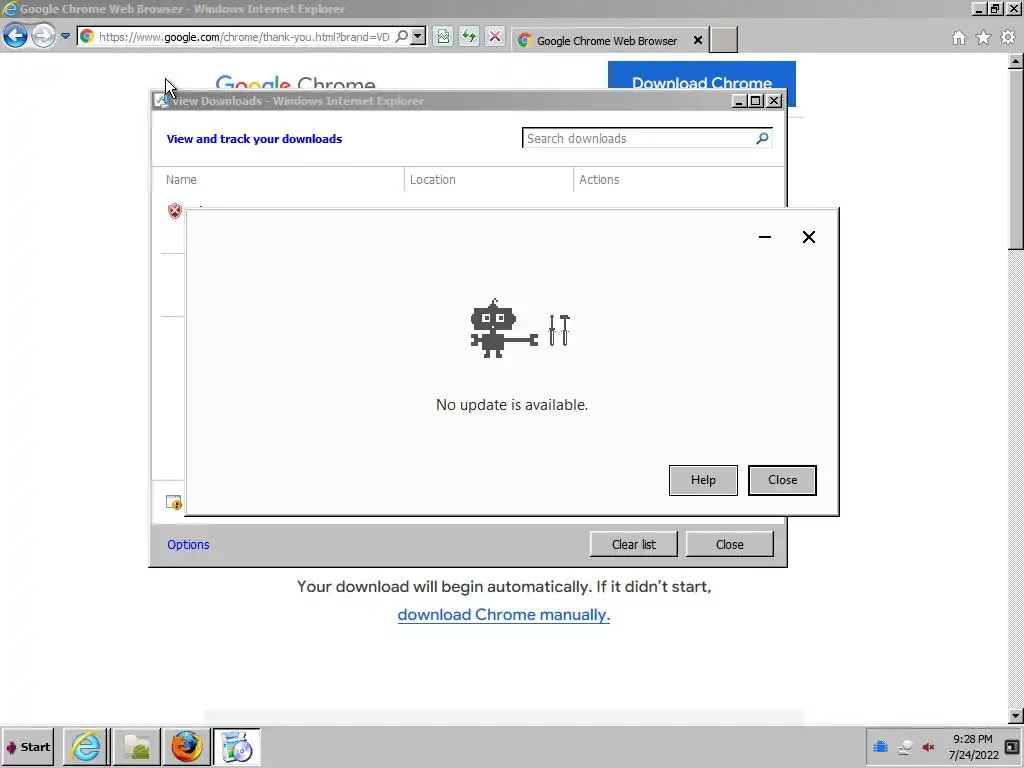Open the Tools gear icon
Image resolution: width=1024 pixels, height=768 pixels.
pos(1008,38)
